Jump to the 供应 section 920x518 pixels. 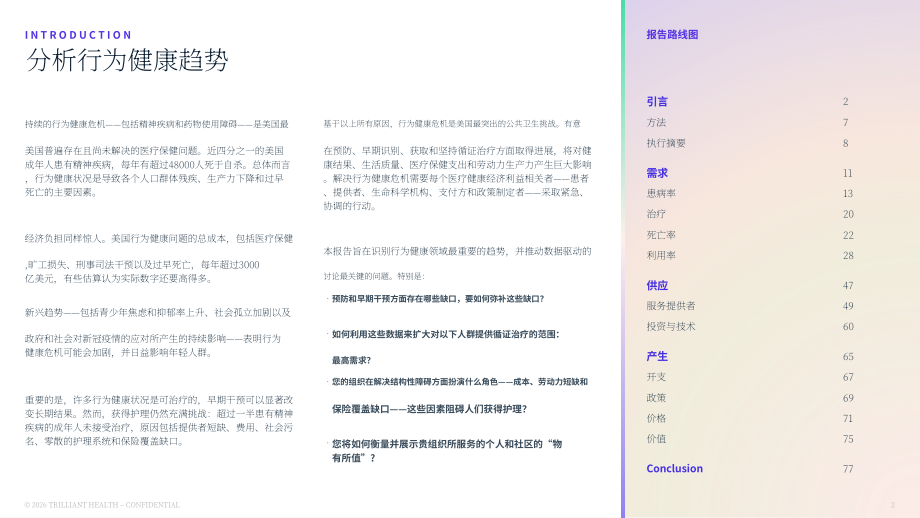(657, 286)
